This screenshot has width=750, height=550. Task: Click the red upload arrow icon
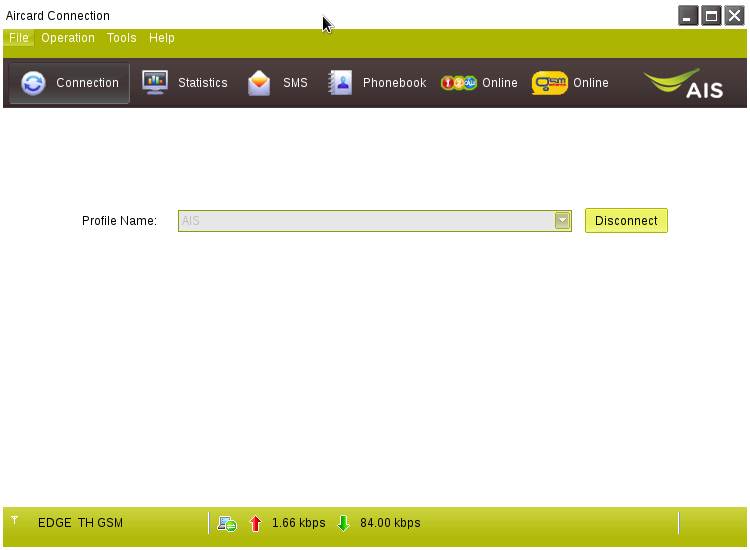[255, 524]
